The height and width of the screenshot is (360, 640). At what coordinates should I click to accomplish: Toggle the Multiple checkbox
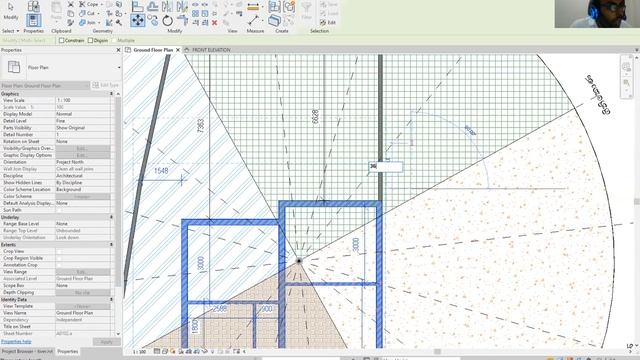pyautogui.click(x=115, y=40)
